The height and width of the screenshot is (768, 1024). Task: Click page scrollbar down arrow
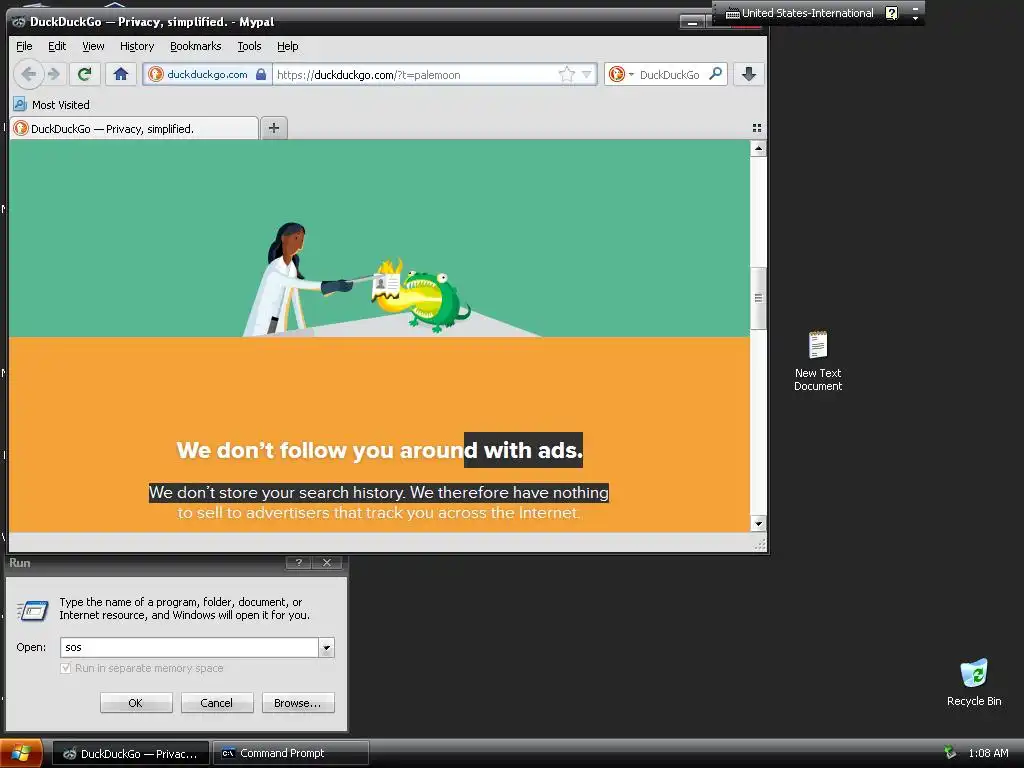758,523
